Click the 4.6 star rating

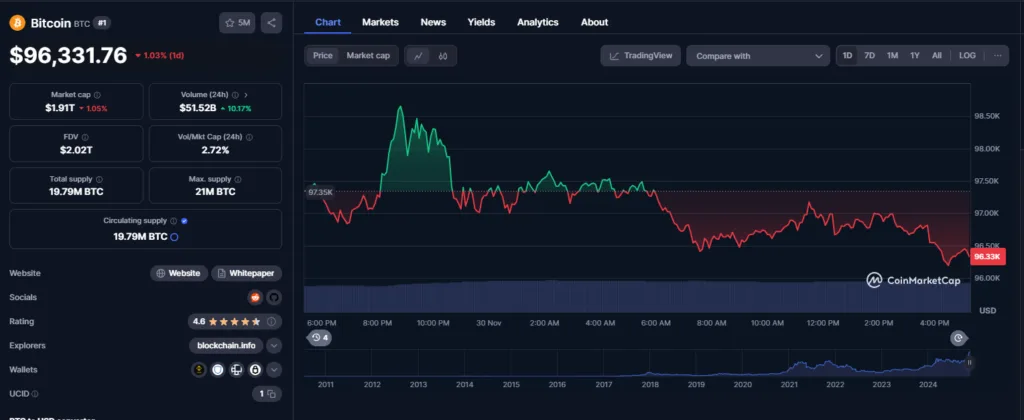(228, 321)
